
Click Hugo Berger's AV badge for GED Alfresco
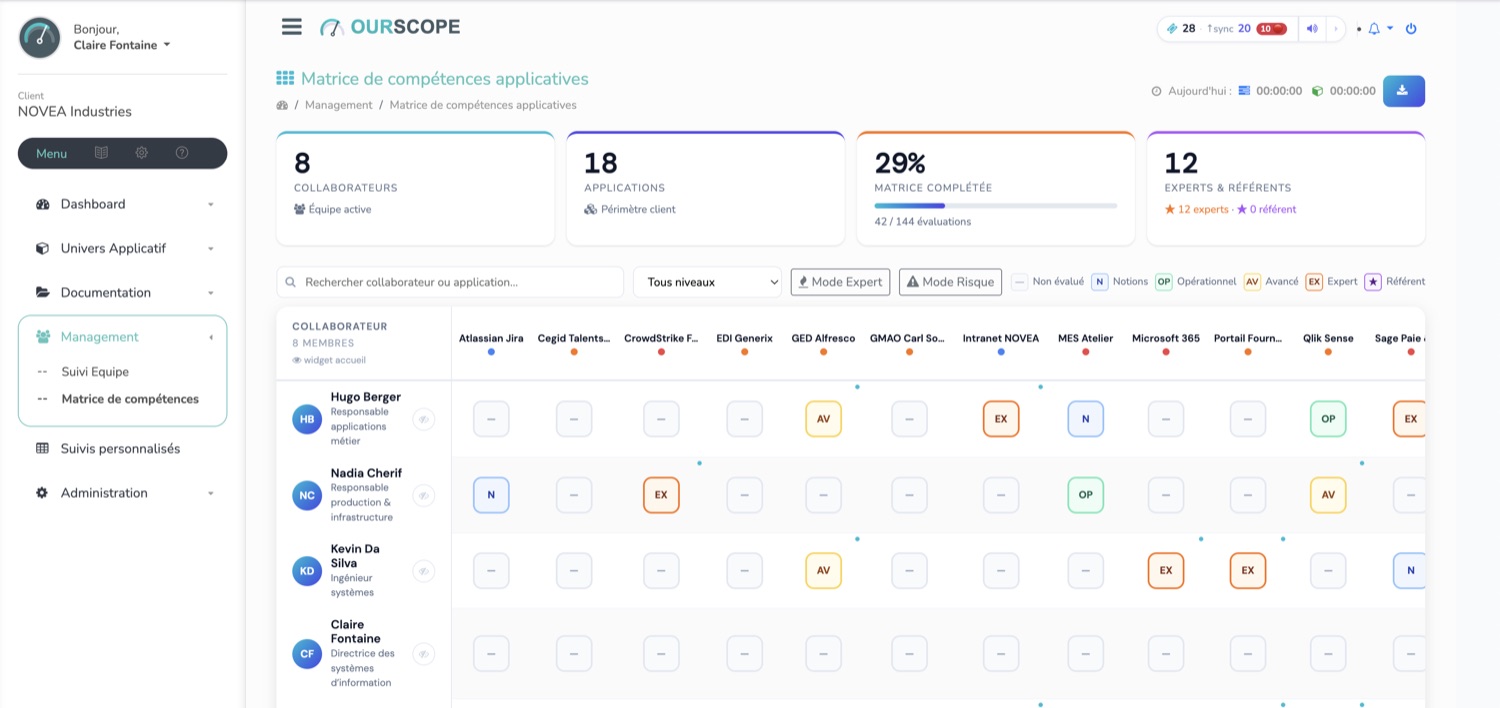pos(823,419)
